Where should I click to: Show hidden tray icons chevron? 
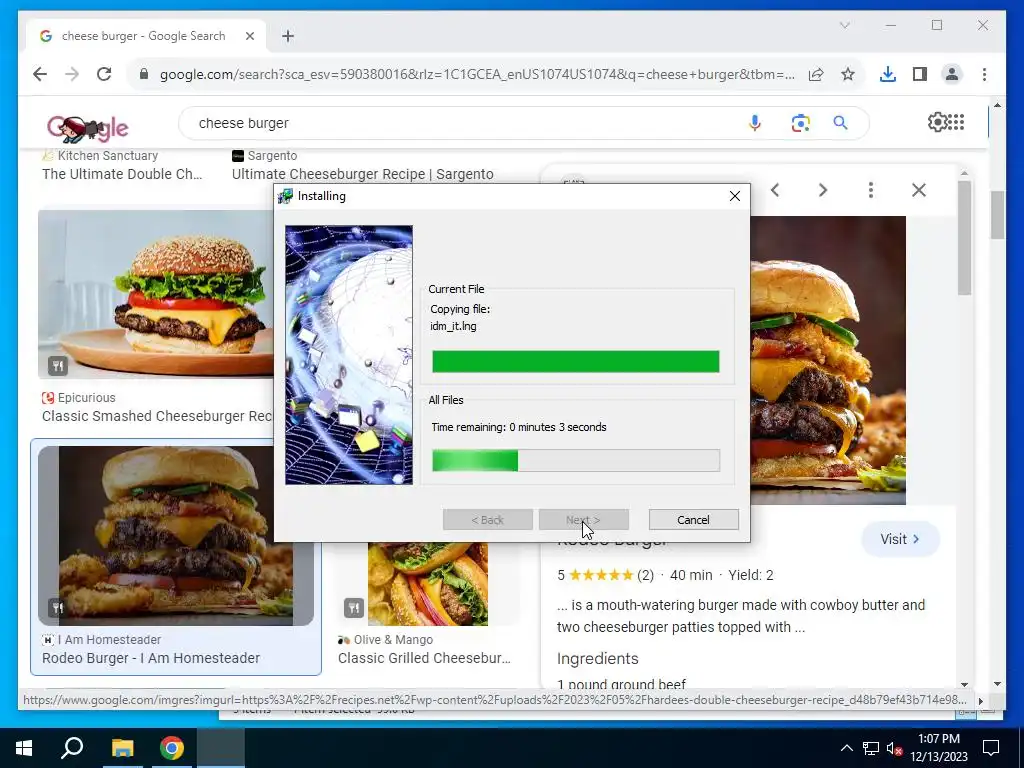coord(846,748)
